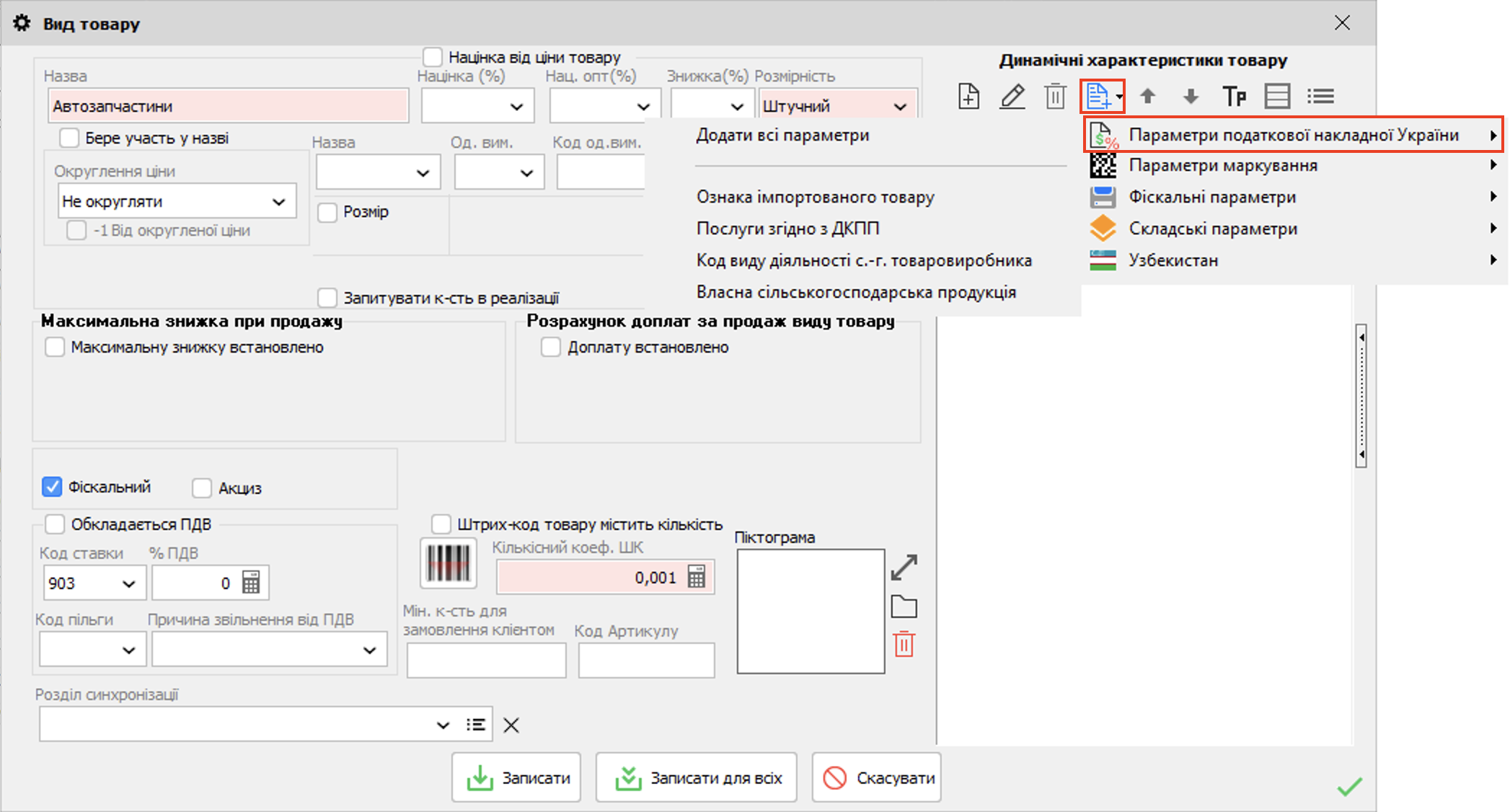Check Обкладається ПДВ option
The width and height of the screenshot is (1510, 812).
(56, 524)
